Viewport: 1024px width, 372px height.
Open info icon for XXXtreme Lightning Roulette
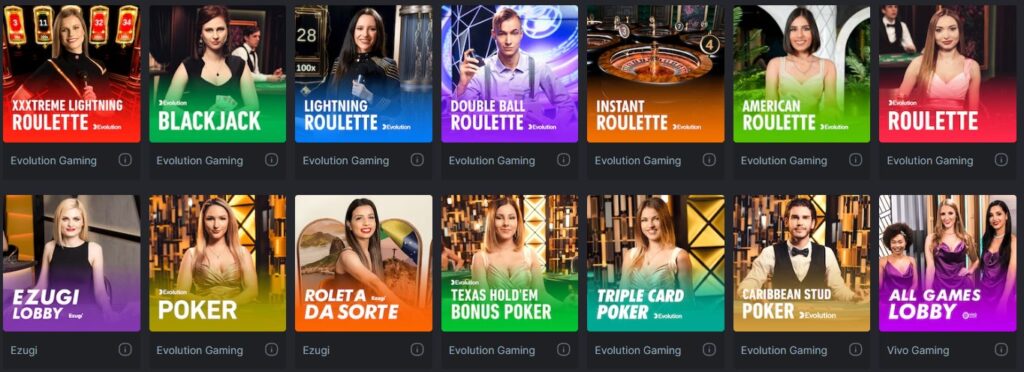click(x=125, y=160)
